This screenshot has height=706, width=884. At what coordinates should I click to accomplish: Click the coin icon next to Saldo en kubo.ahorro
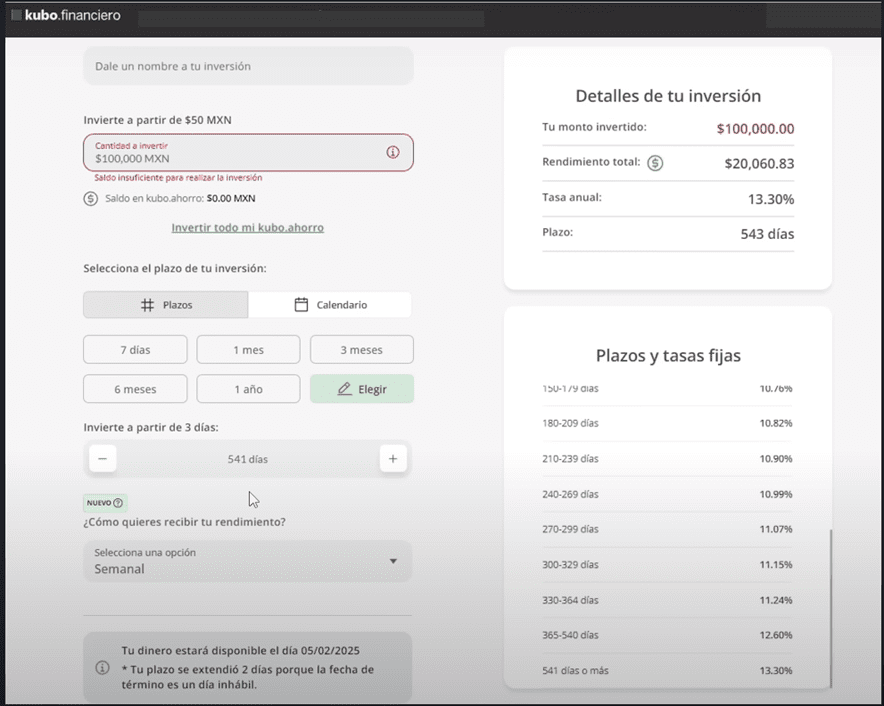coord(91,198)
